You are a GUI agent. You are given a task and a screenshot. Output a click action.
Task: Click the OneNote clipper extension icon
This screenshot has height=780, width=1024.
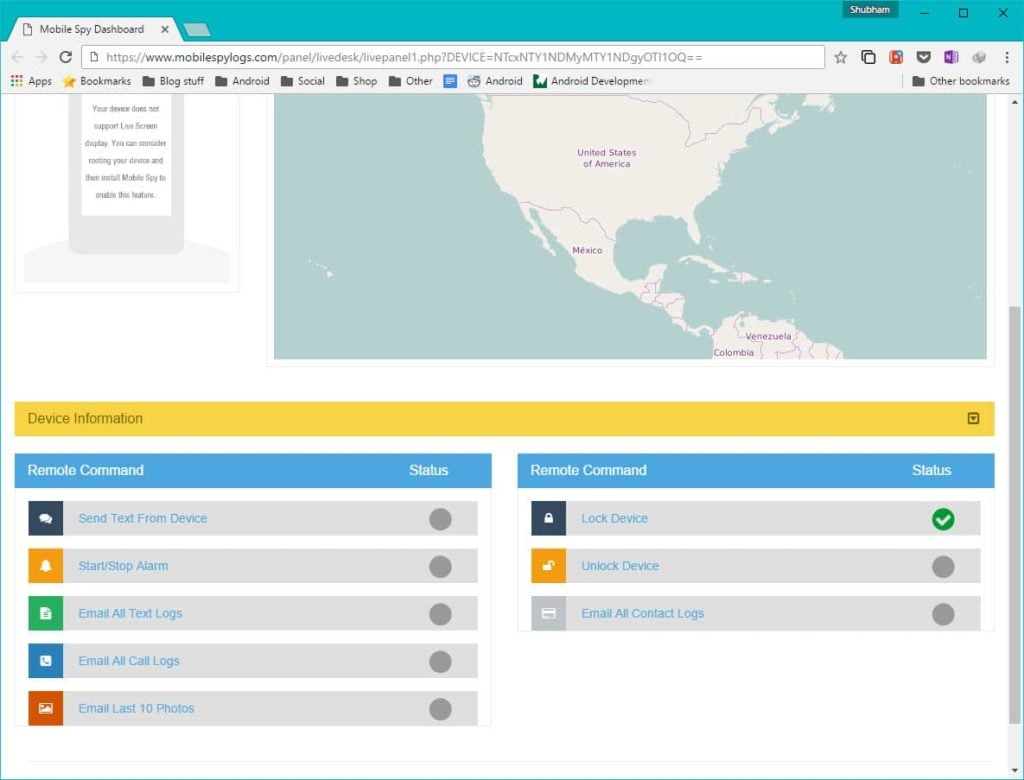951,57
